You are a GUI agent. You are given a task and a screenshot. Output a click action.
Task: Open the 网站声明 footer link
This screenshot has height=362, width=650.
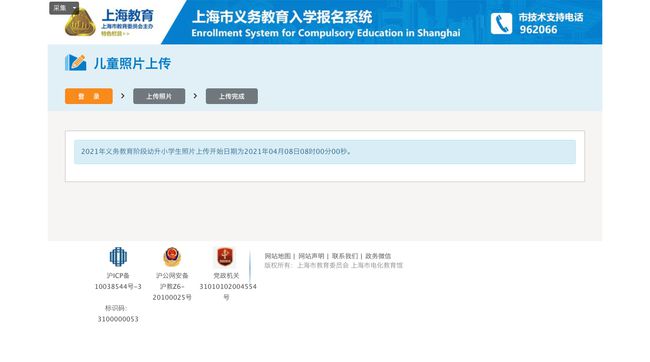click(x=311, y=256)
